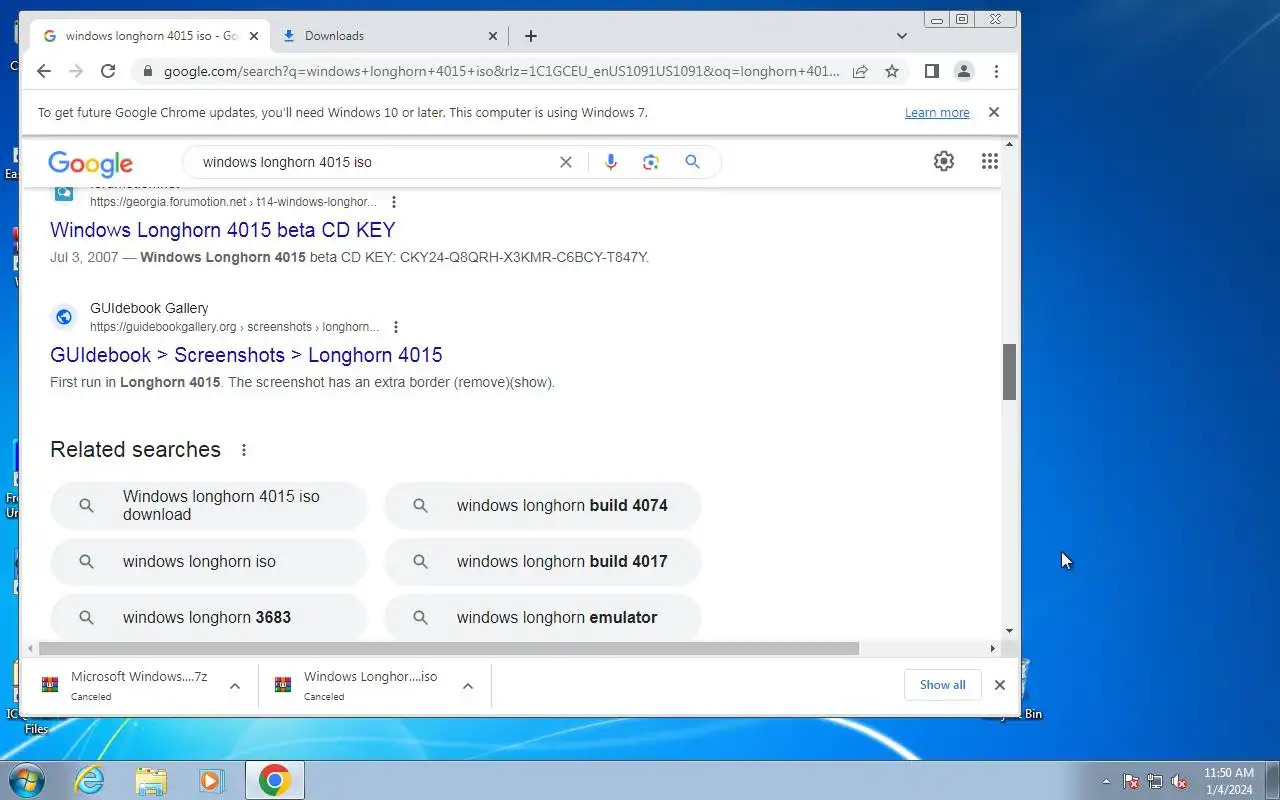Open Windows Media Player from taskbar
This screenshot has height=800, width=1280.
pyautogui.click(x=212, y=780)
